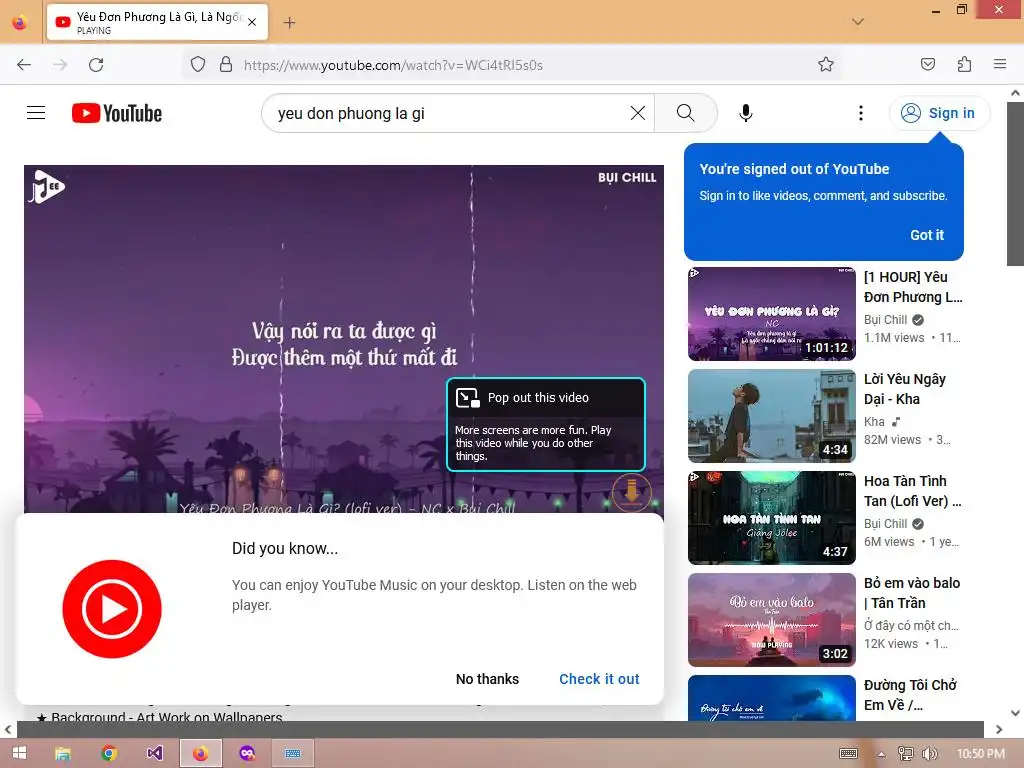Open Bỏ em vào balo thumbnail
The height and width of the screenshot is (768, 1024).
tap(772, 620)
